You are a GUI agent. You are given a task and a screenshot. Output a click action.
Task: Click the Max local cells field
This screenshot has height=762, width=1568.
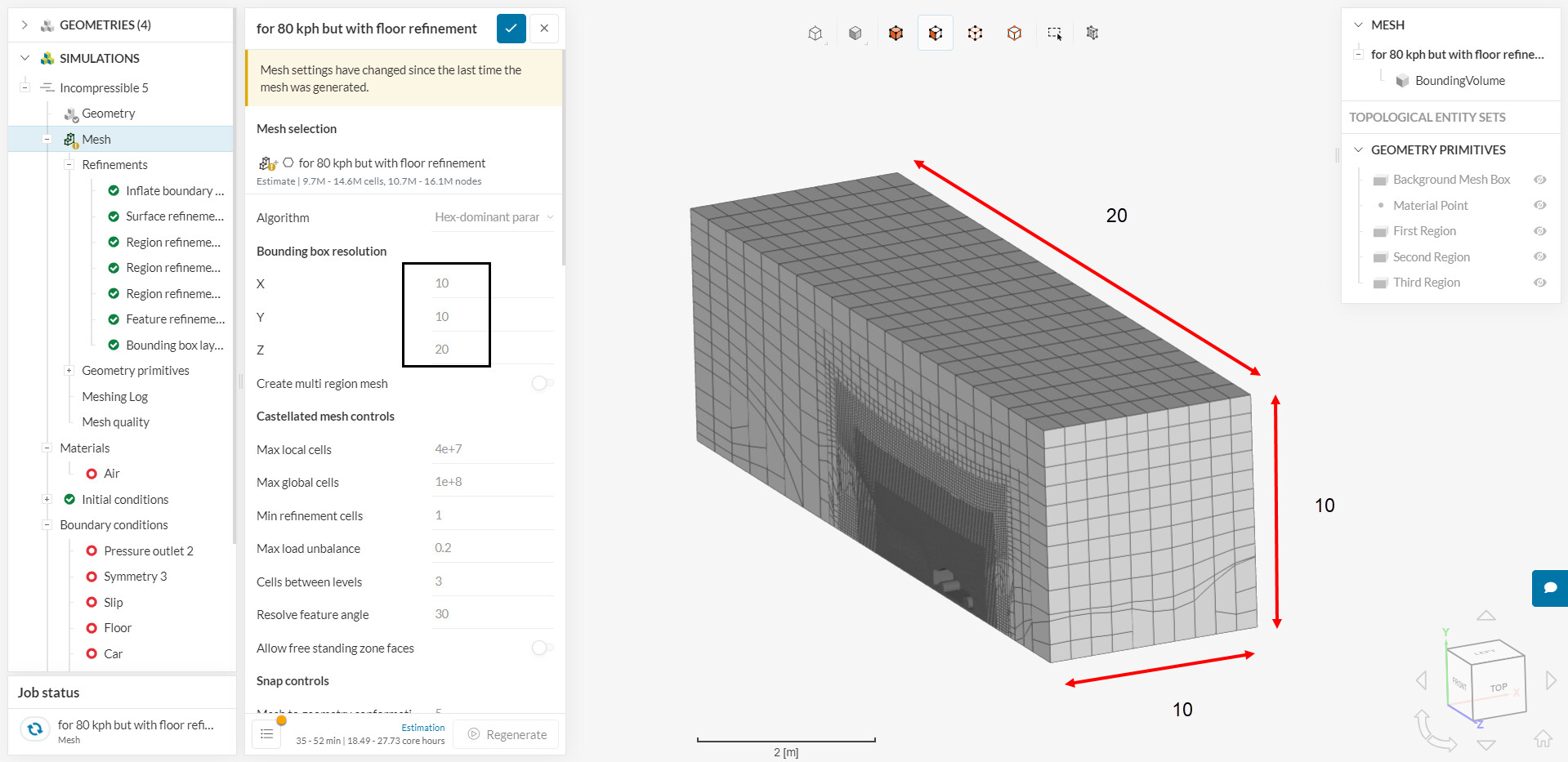[494, 449]
